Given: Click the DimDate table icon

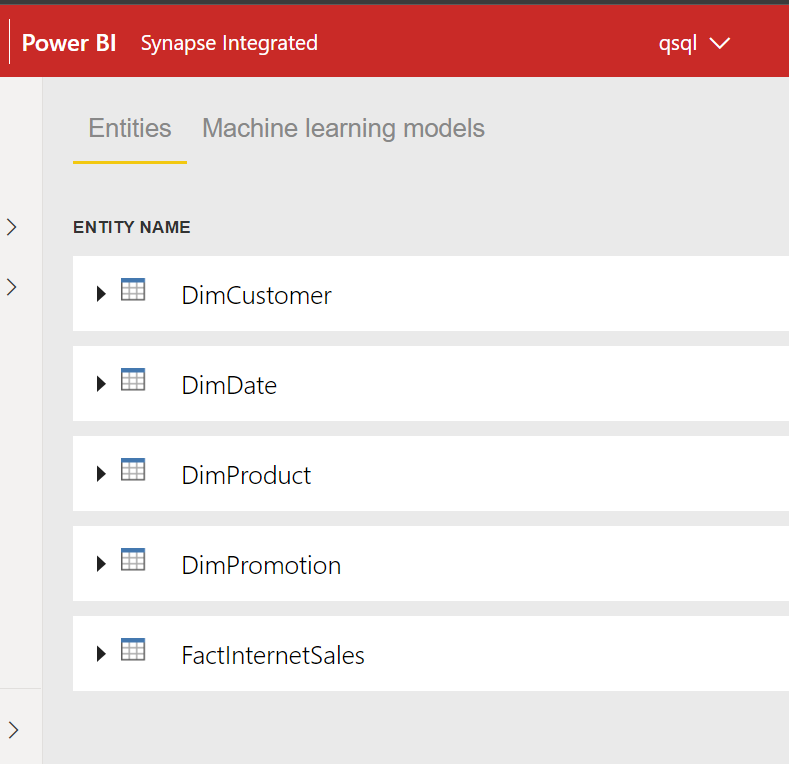Looking at the screenshot, I should click(133, 379).
